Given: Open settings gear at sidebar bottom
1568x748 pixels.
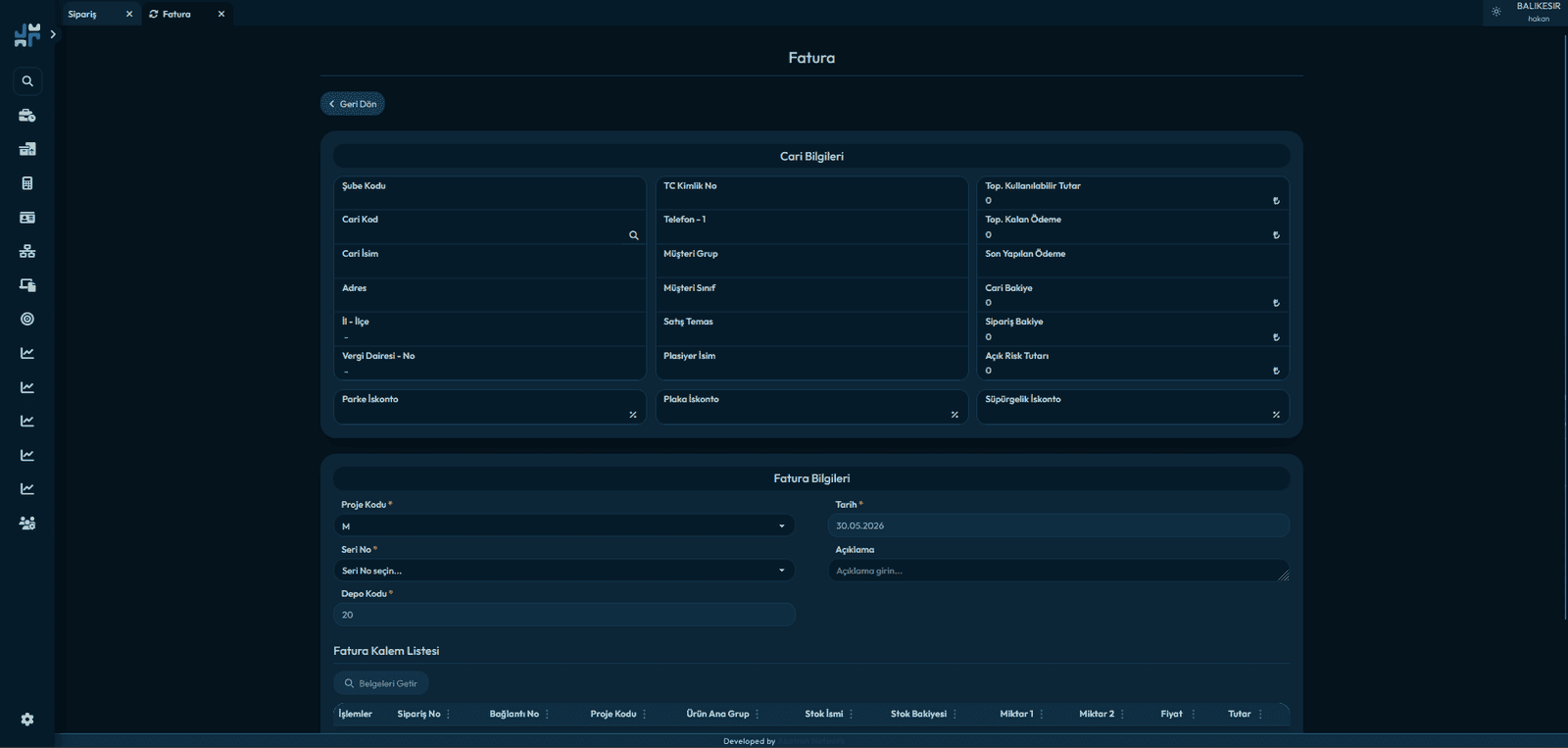Looking at the screenshot, I should pyautogui.click(x=27, y=720).
